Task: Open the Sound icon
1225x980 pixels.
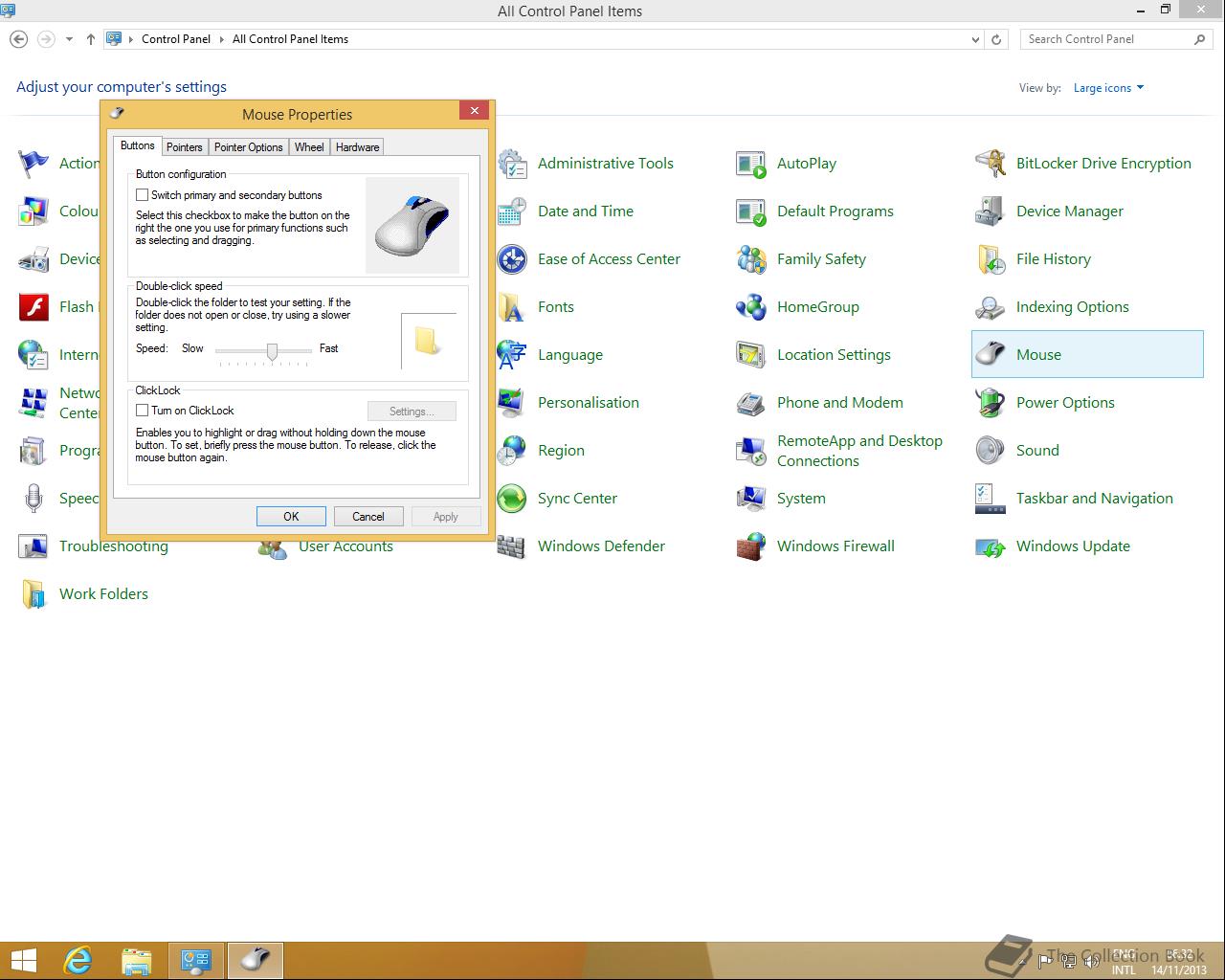Action: (991, 451)
